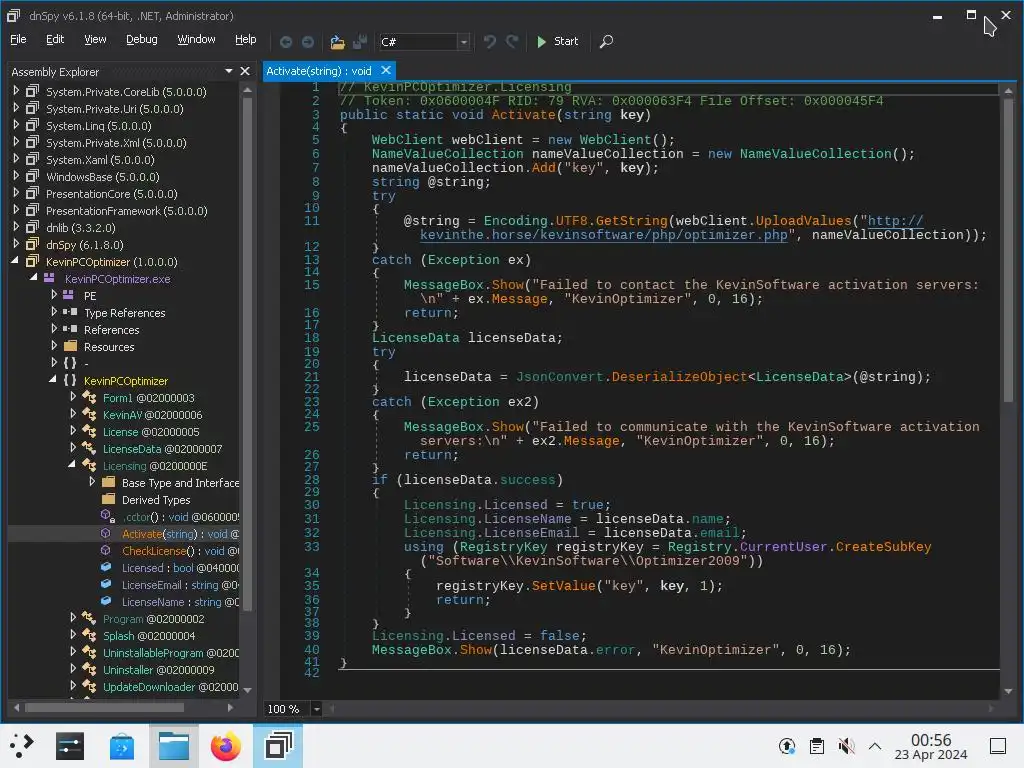This screenshot has height=768, width=1024.
Task: Expand the dnlib (3.3.2.0) node
Action: point(16,227)
